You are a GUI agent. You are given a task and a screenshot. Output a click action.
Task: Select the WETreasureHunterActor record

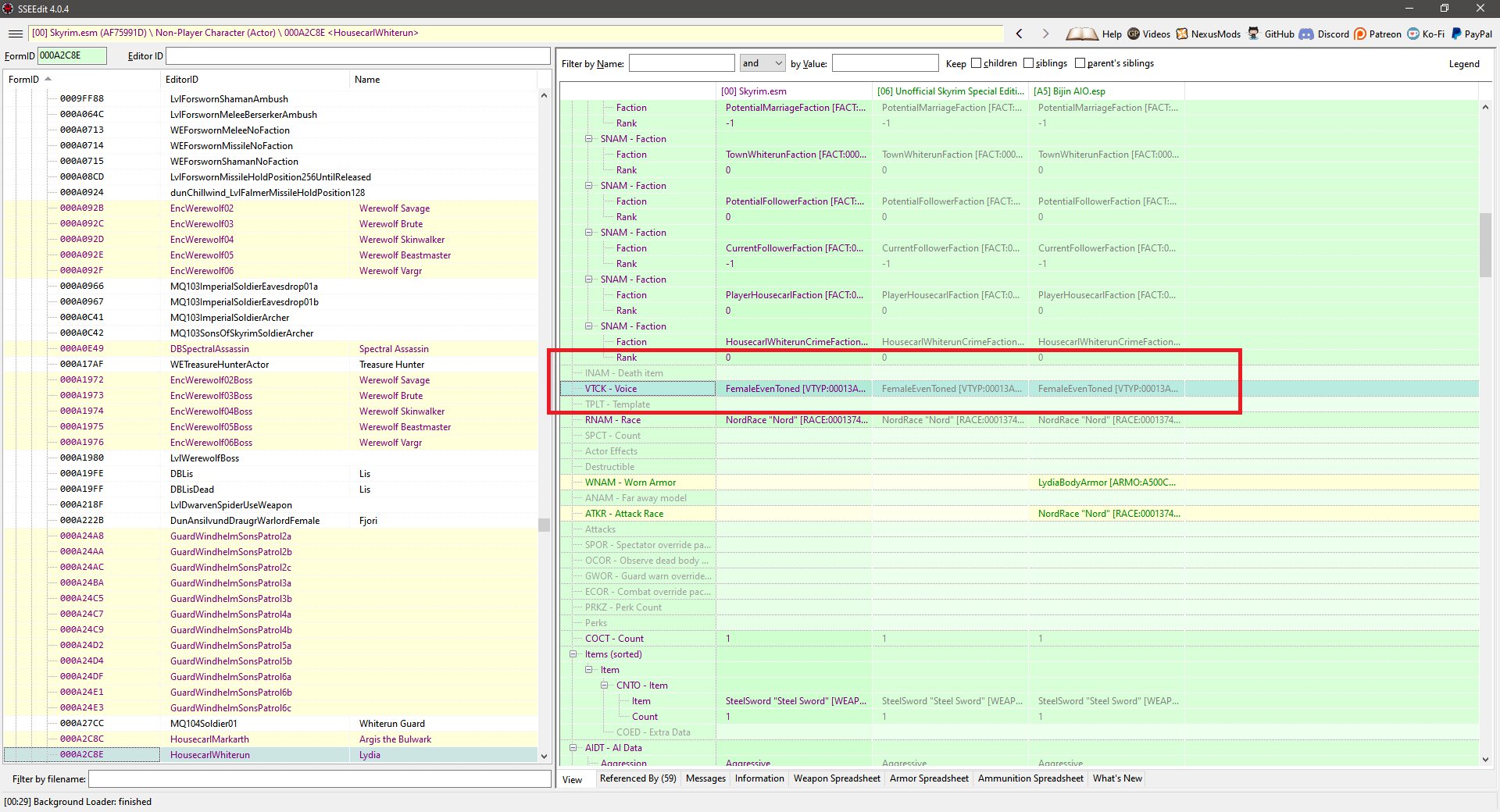[270, 365]
